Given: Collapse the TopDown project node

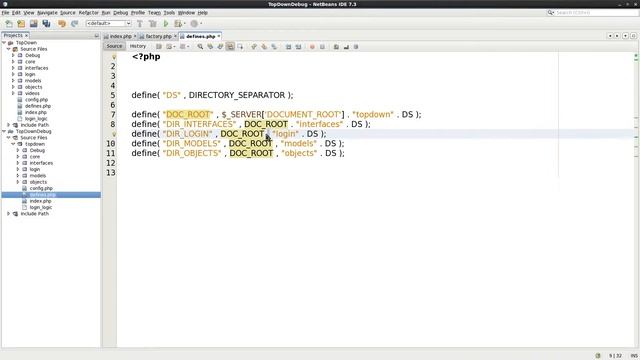Looking at the screenshot, I should pyautogui.click(x=4, y=42).
